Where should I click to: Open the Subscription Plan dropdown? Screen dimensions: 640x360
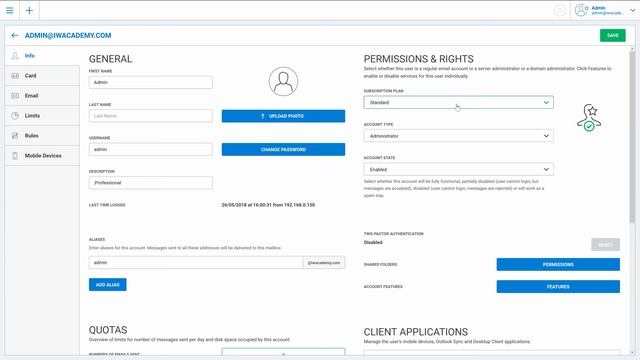pyautogui.click(x=458, y=102)
